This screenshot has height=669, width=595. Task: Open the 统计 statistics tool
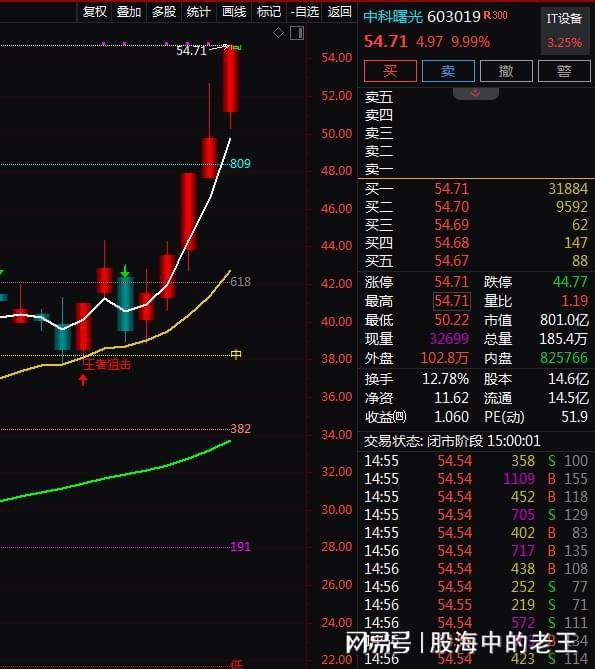tap(198, 12)
